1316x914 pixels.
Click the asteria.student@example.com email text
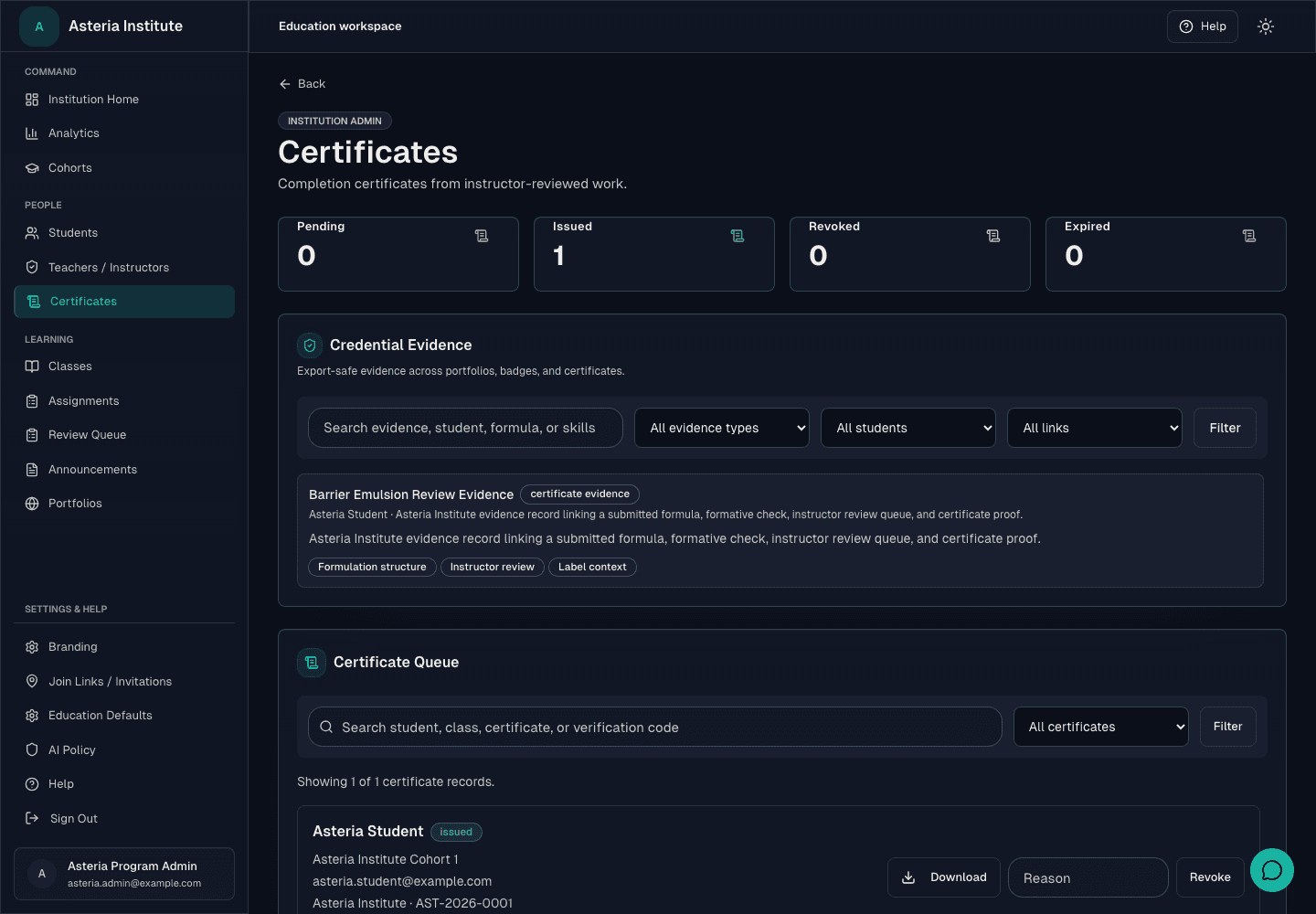coord(402,881)
